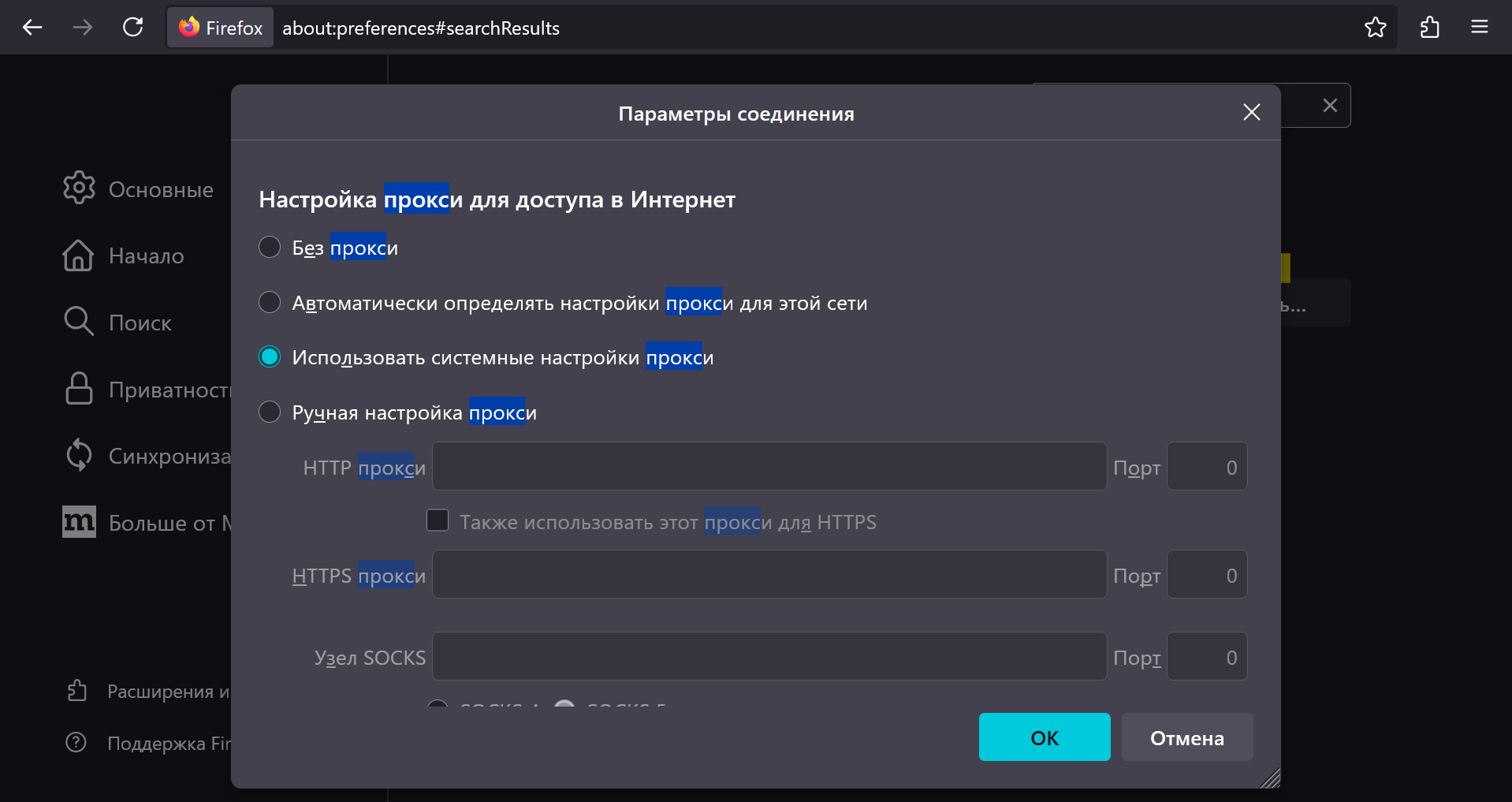Select the Без прокси radio button
Viewport: 1512px width, 802px height.
pos(270,248)
